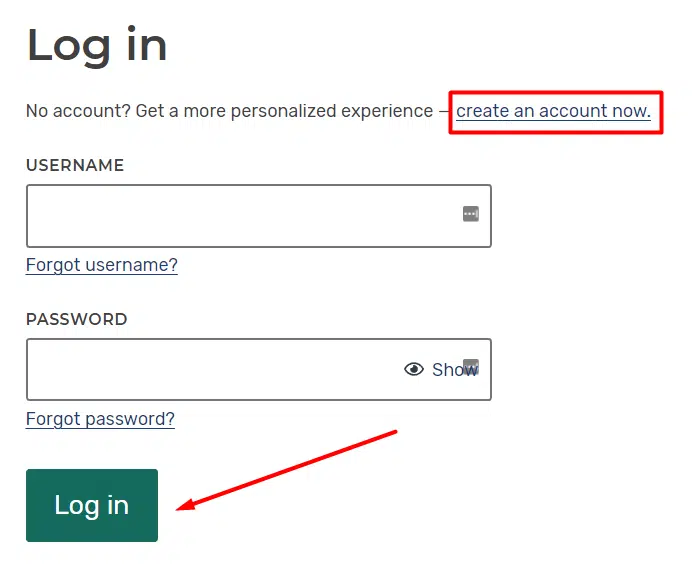
Task: Open the create an account now link
Action: [553, 111]
